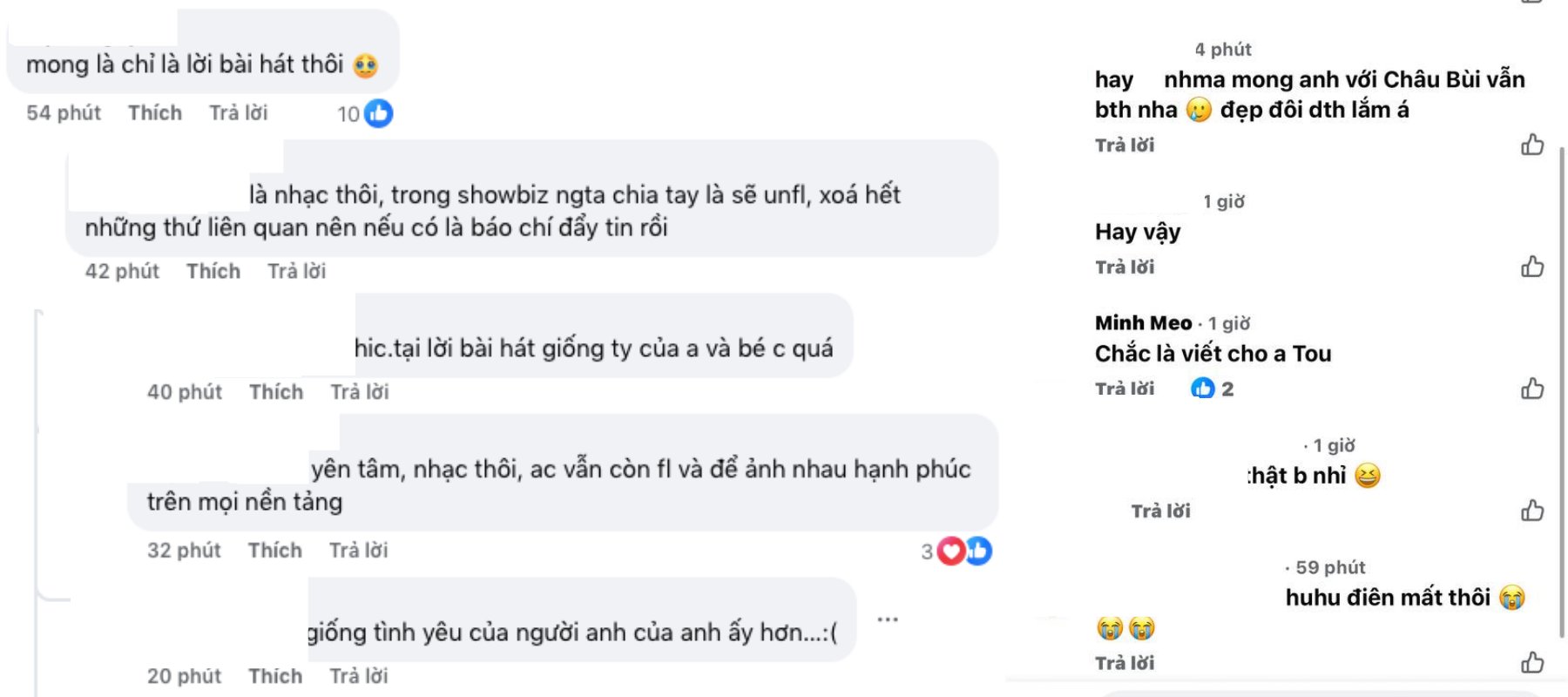Click Trả lời under the 40 phút comment
1568x697 pixels.
(x=359, y=392)
